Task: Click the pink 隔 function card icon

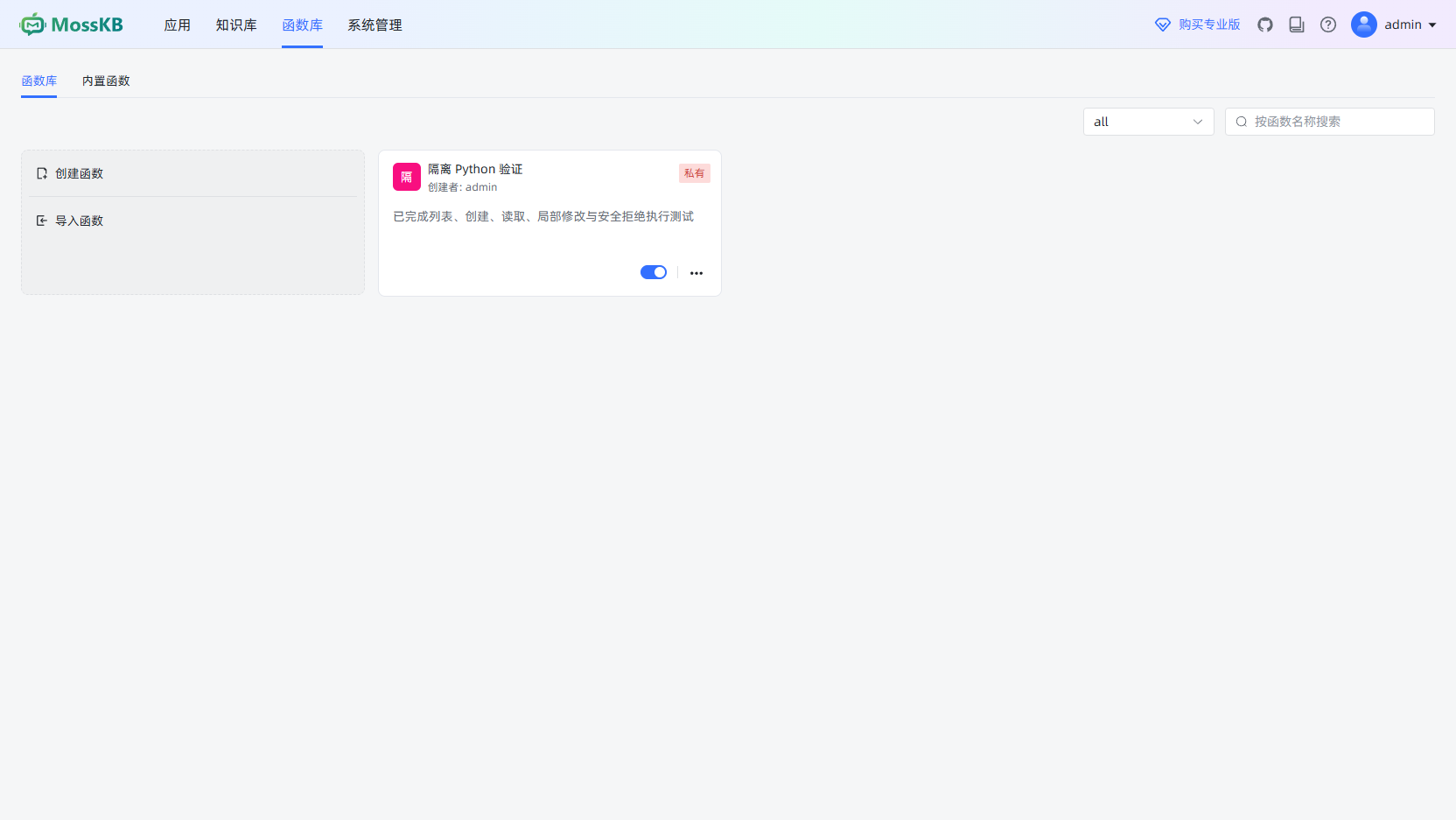Action: tap(407, 177)
